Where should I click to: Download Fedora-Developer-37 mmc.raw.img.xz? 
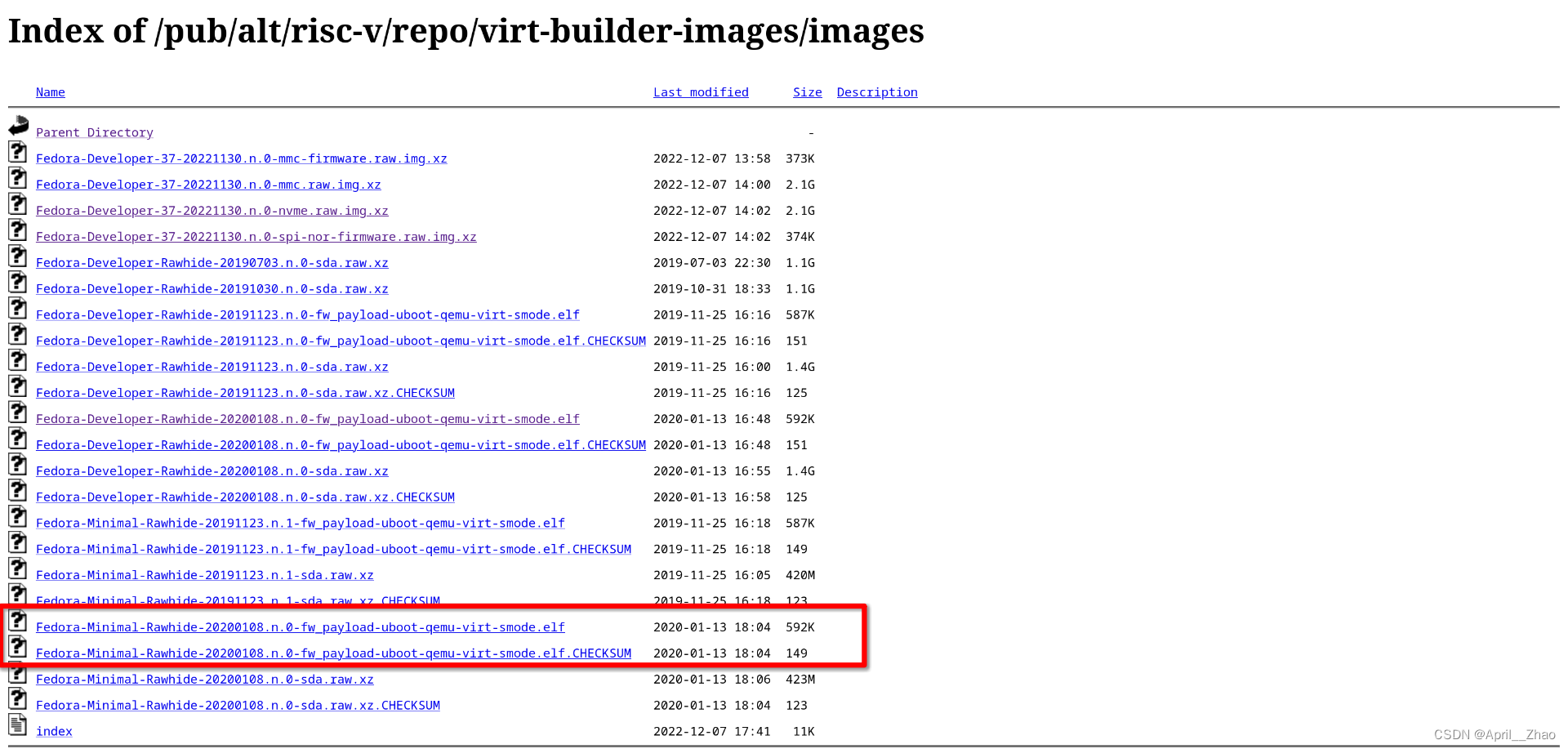(x=208, y=185)
